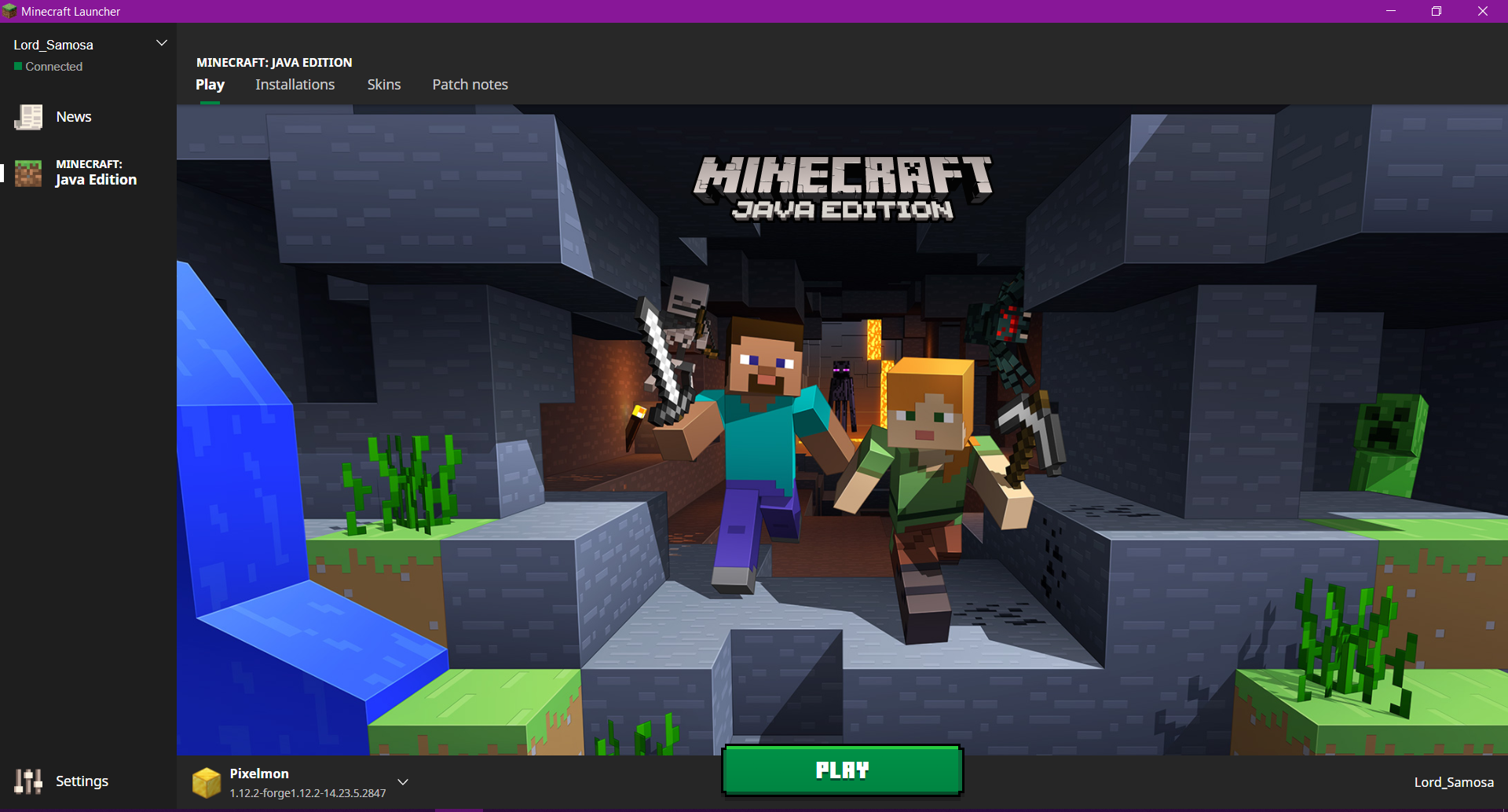The height and width of the screenshot is (812, 1508).
Task: Click Lord_Samosa username at bottom right
Action: pyautogui.click(x=1454, y=782)
